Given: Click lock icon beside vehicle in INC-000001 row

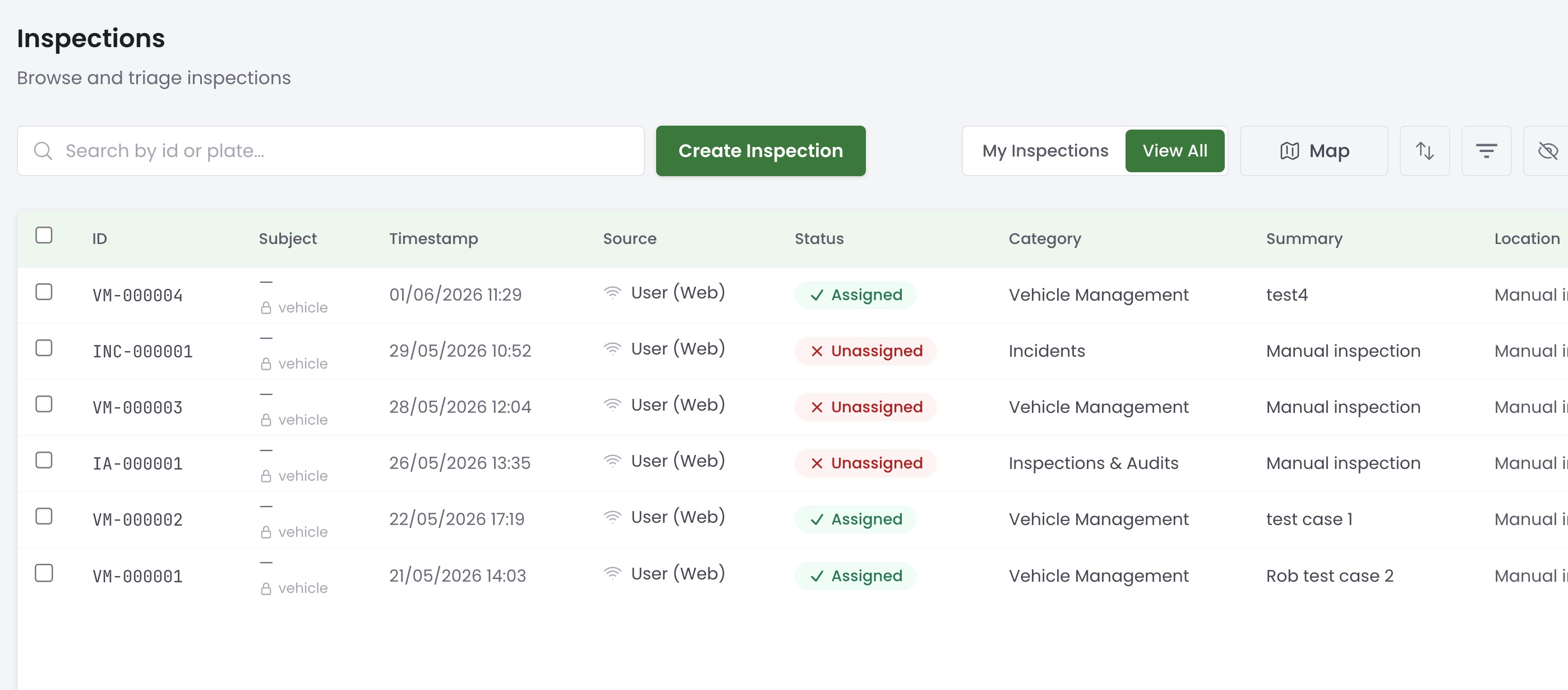Looking at the screenshot, I should coord(266,364).
